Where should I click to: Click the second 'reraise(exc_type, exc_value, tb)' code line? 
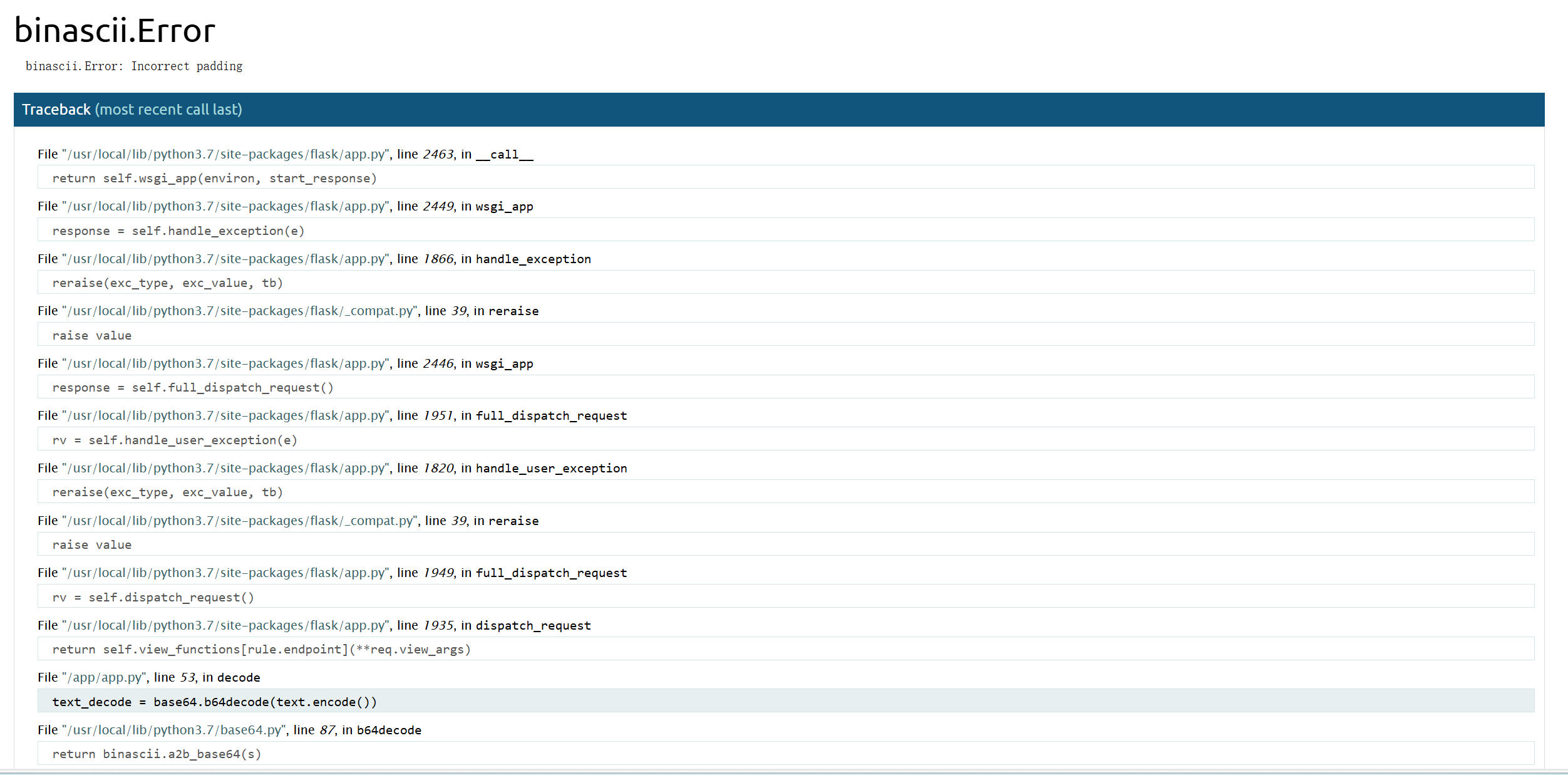point(168,492)
